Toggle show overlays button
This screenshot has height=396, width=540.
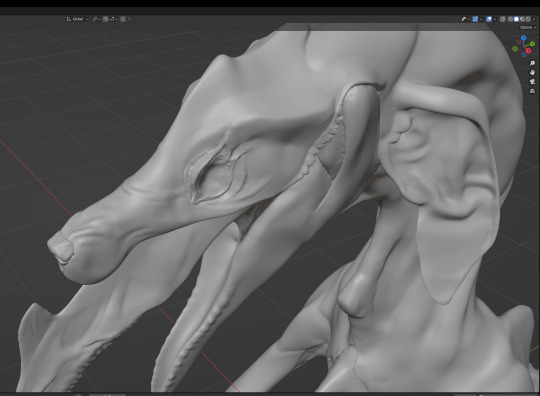tap(489, 19)
